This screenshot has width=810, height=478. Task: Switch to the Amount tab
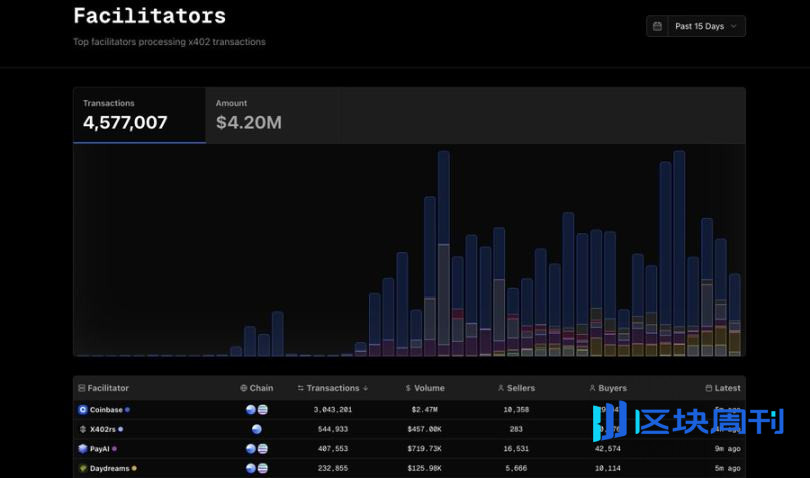(x=271, y=115)
